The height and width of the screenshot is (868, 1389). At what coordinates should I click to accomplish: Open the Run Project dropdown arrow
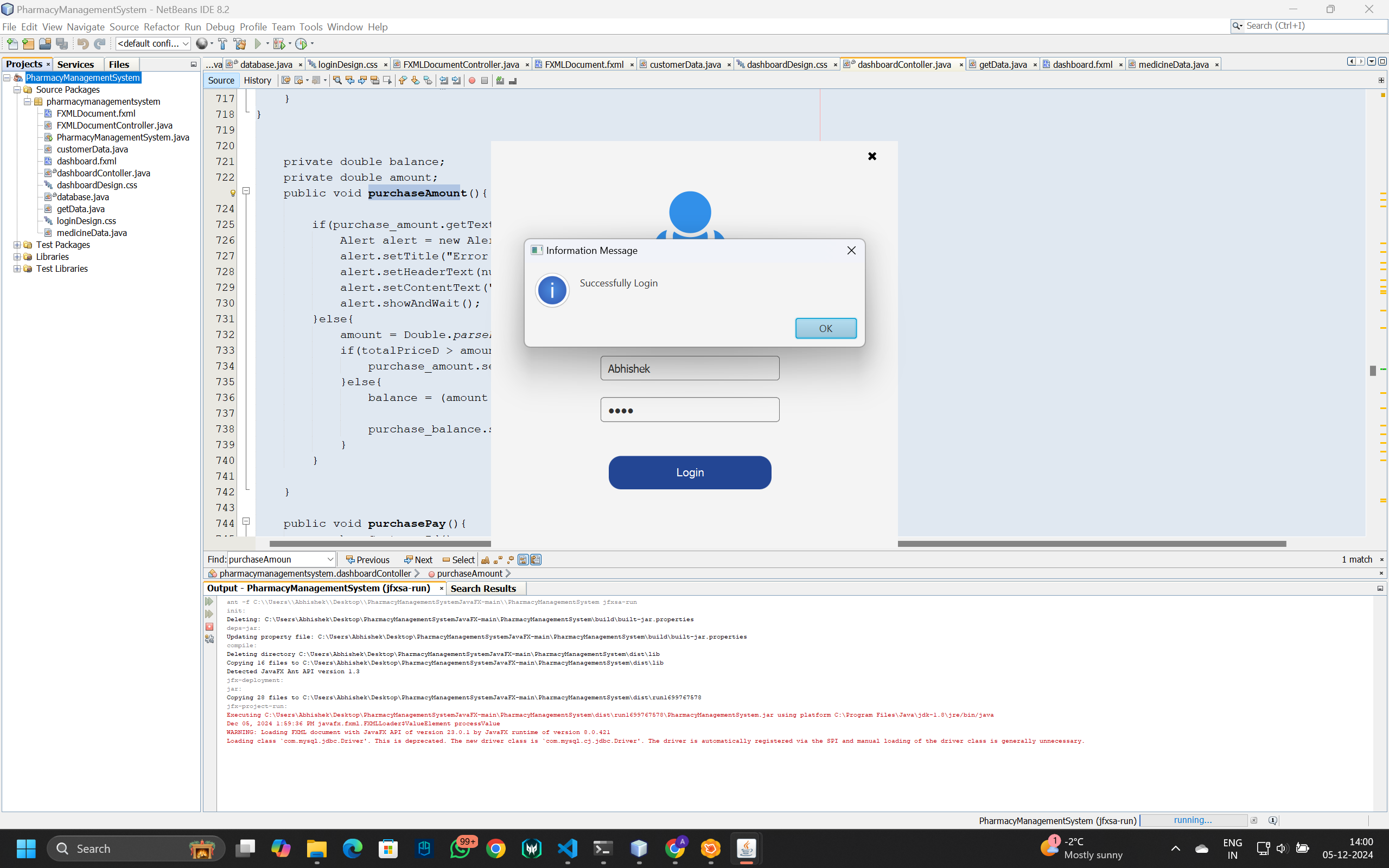pyautogui.click(x=267, y=43)
